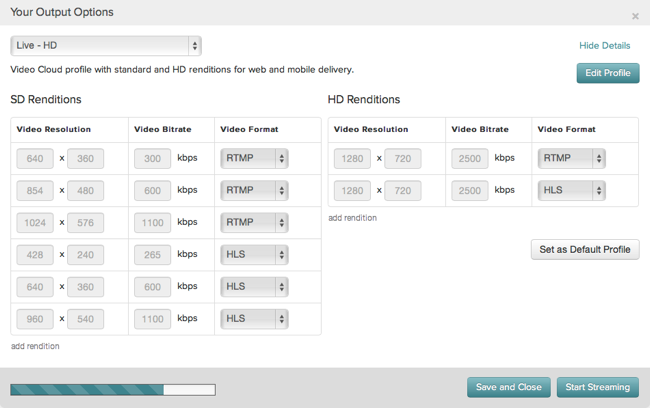Close the Output Options dialog
The width and height of the screenshot is (650, 408).
point(635,16)
